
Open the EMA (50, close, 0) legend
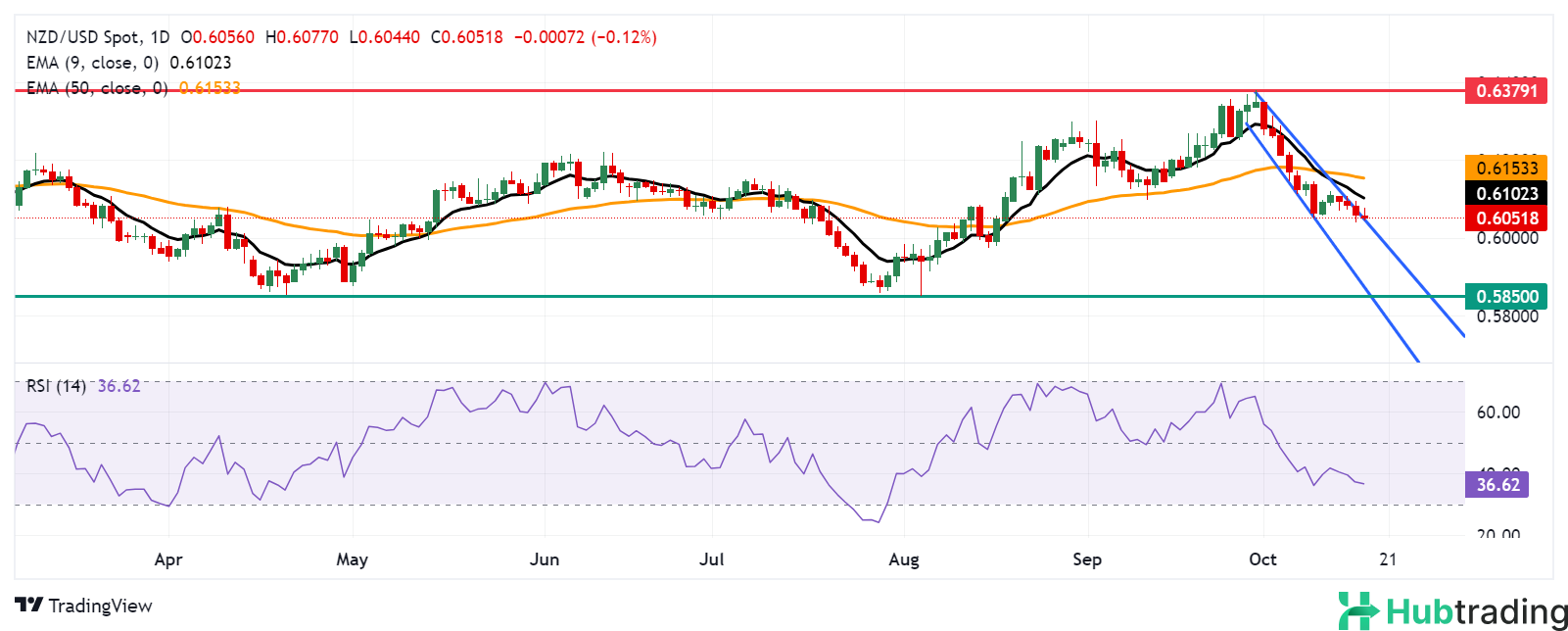click(96, 88)
